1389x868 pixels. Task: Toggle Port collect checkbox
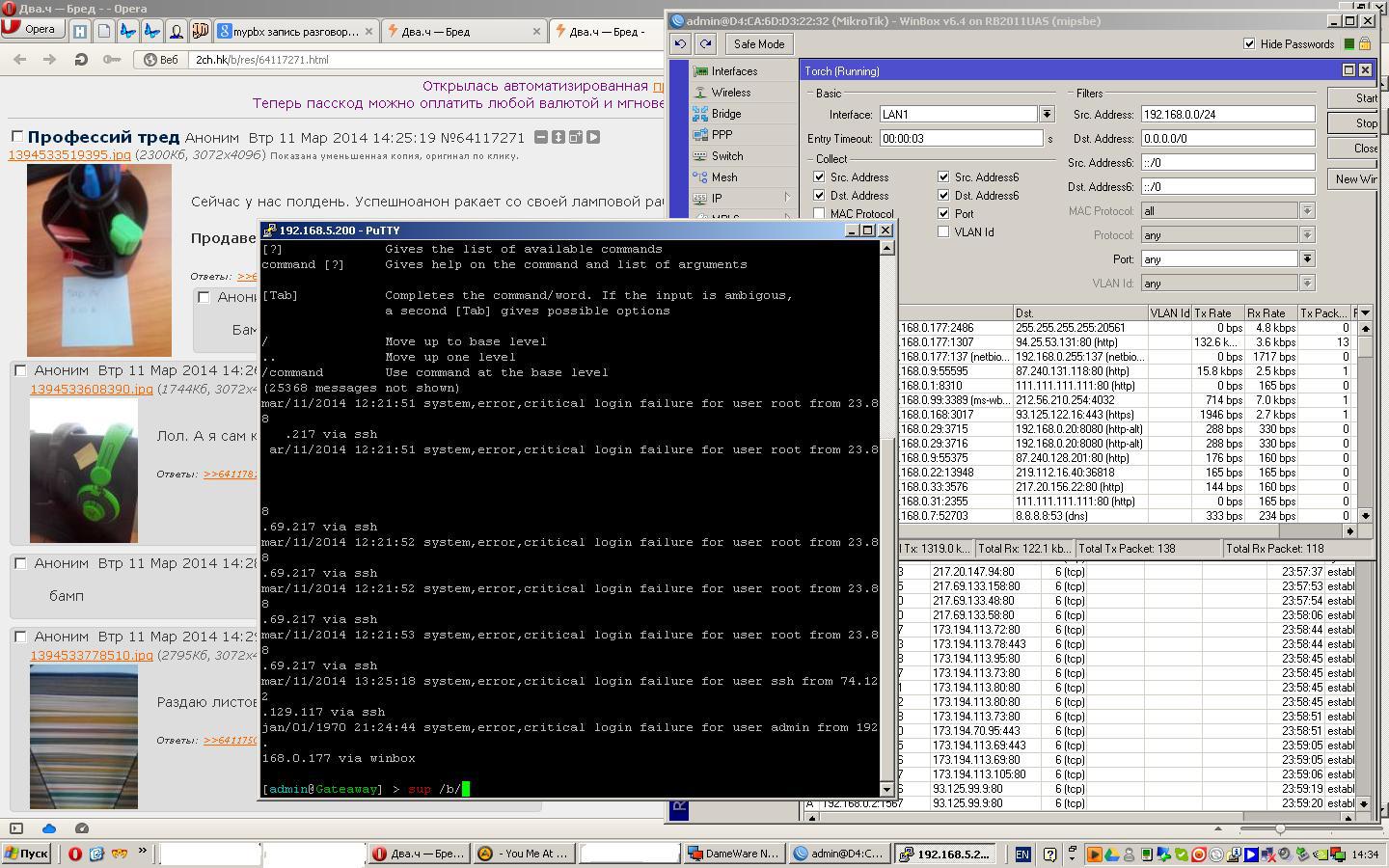pyautogui.click(x=943, y=214)
